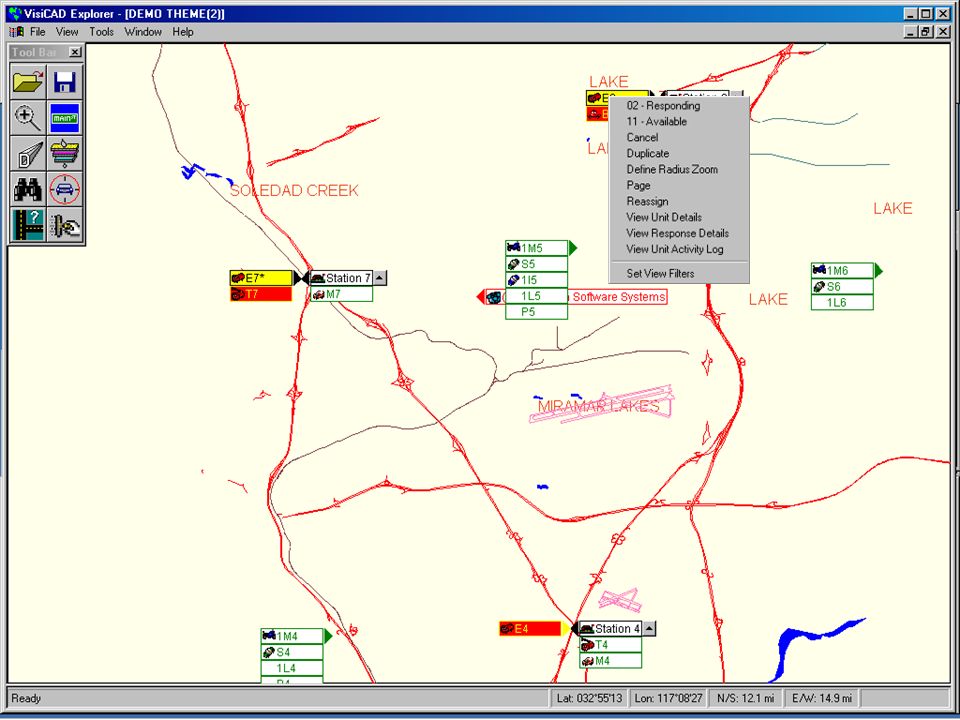Click the M4 medic unit under Station 4
This screenshot has width=960, height=720.
610,661
